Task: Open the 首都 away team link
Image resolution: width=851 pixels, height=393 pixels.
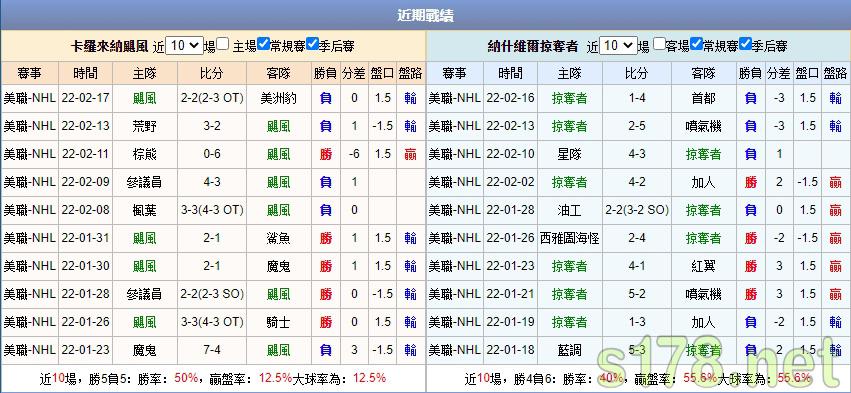Action: pyautogui.click(x=703, y=98)
